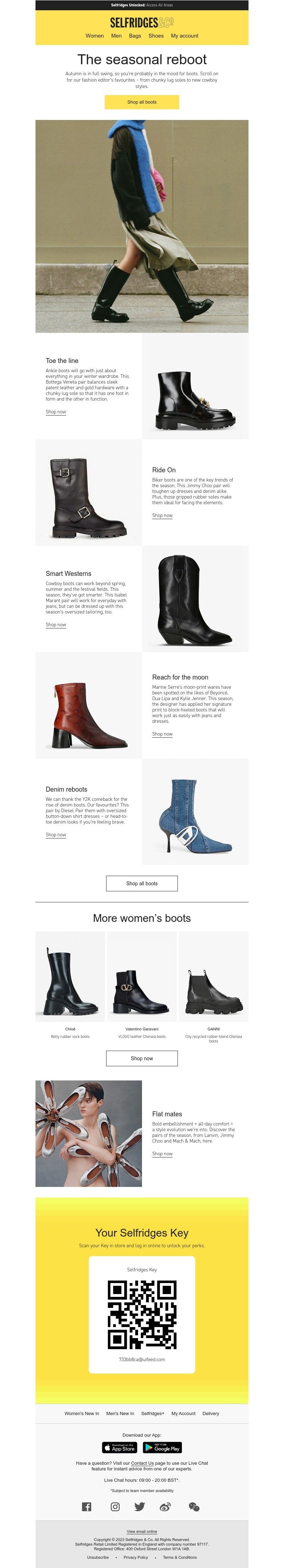The width and height of the screenshot is (284, 1568).
Task: Select the Women menu item
Action: (94, 36)
